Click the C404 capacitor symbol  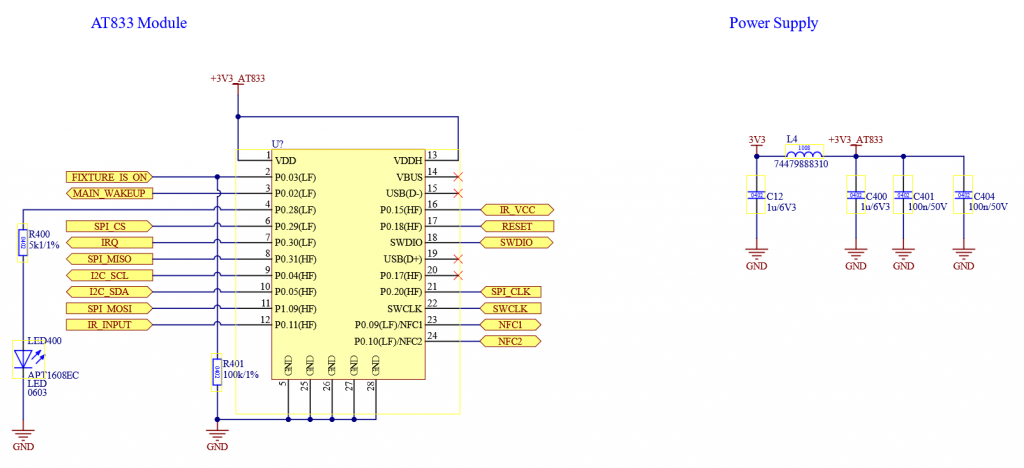963,195
